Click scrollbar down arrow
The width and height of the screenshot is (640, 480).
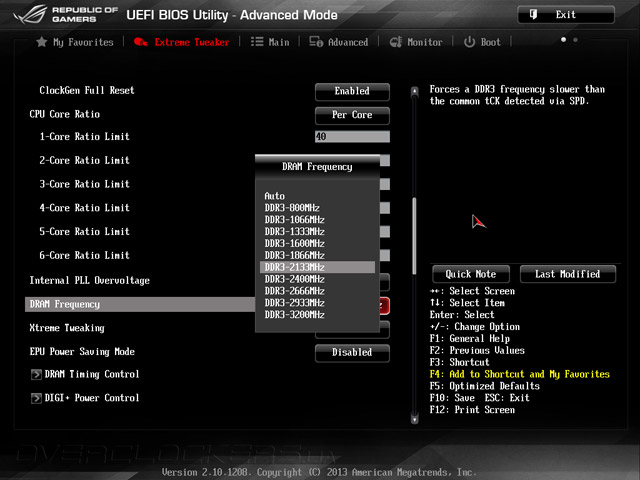414,419
